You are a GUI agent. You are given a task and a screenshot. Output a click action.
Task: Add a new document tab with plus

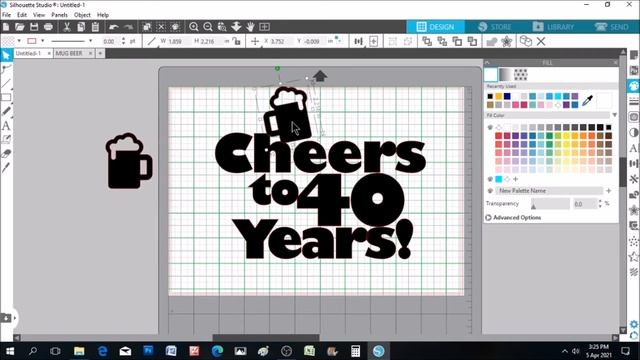pos(100,53)
